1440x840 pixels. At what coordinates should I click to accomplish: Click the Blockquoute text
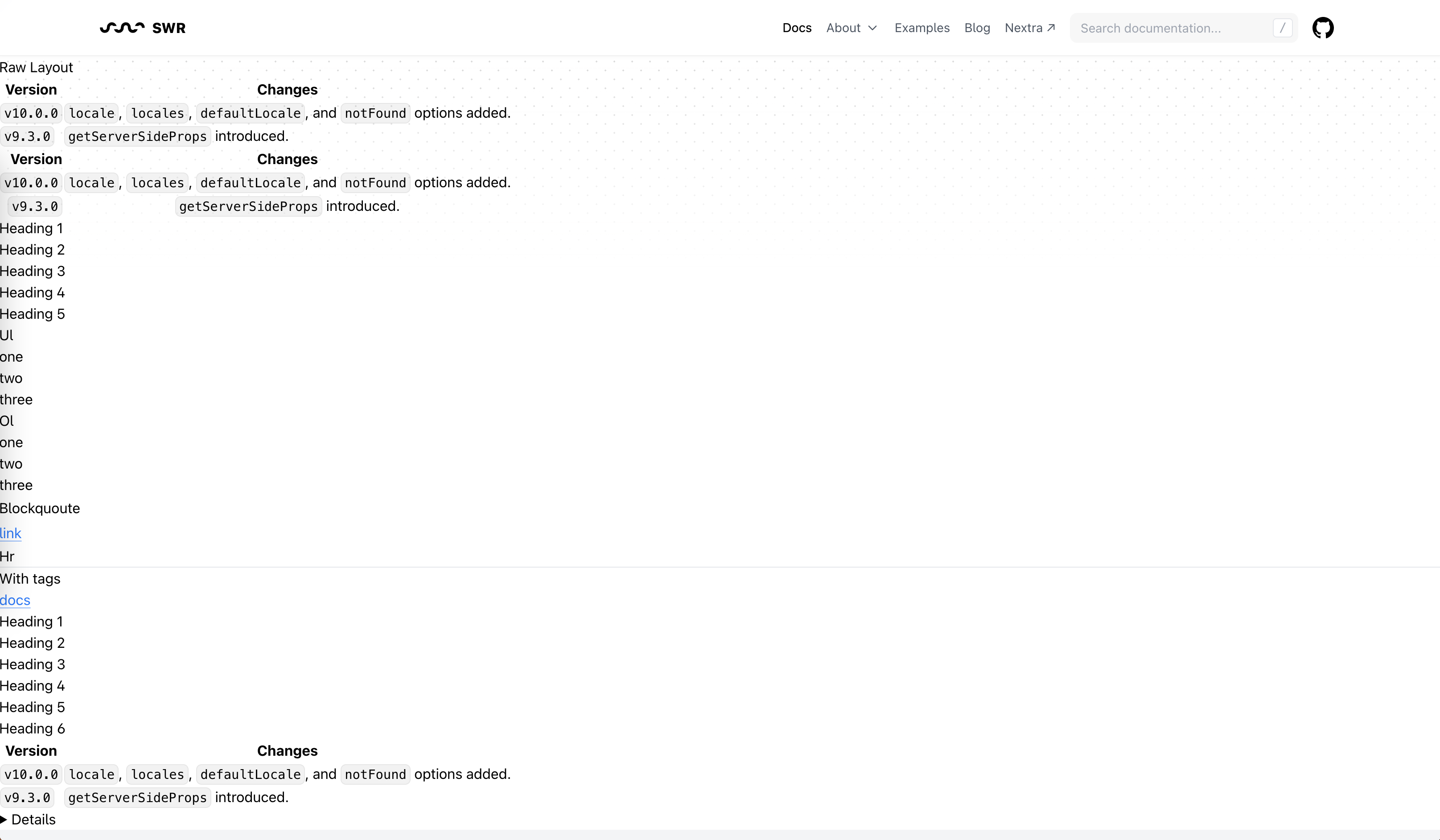point(40,508)
